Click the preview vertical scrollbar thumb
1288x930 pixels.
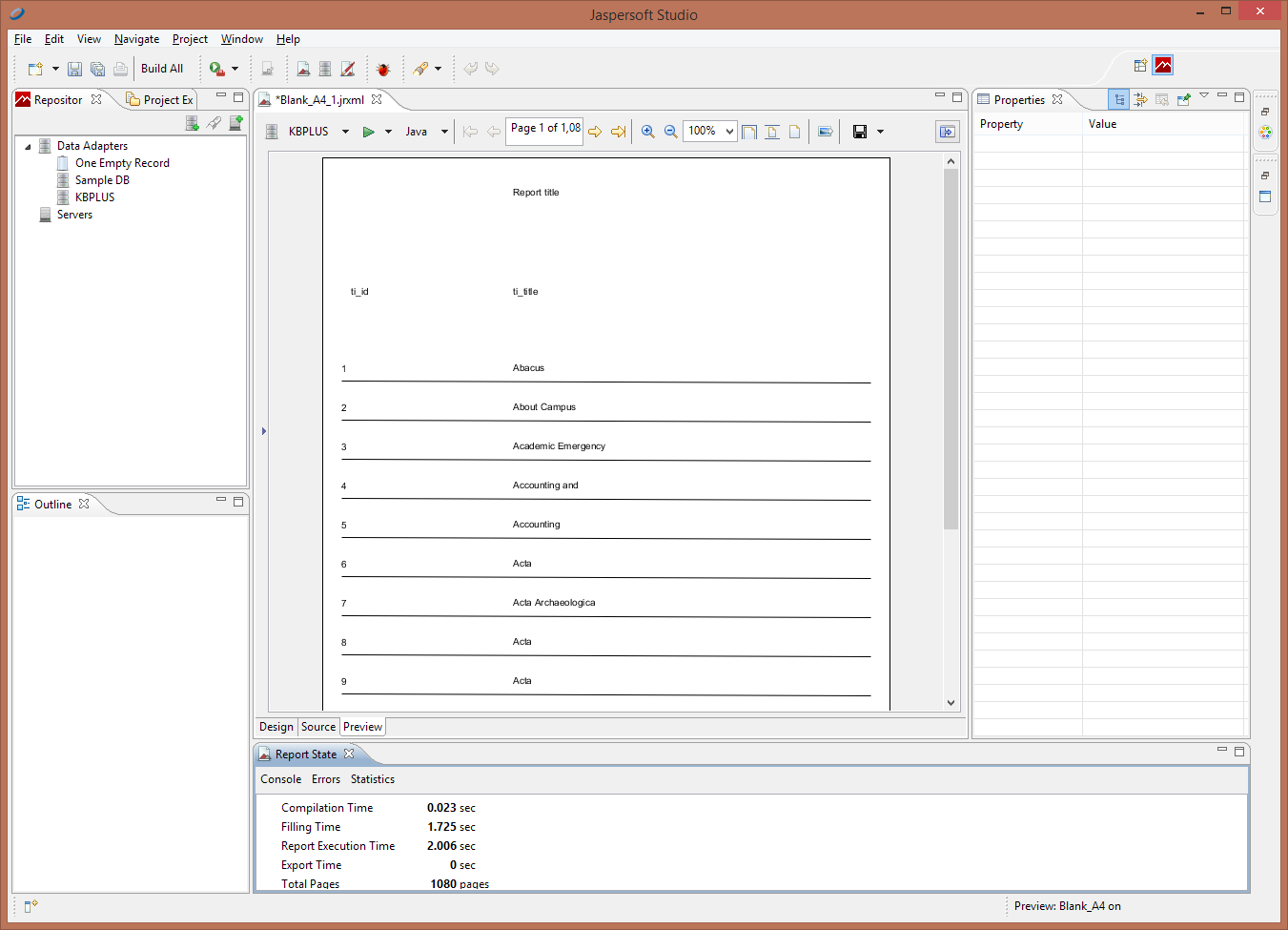click(951, 349)
